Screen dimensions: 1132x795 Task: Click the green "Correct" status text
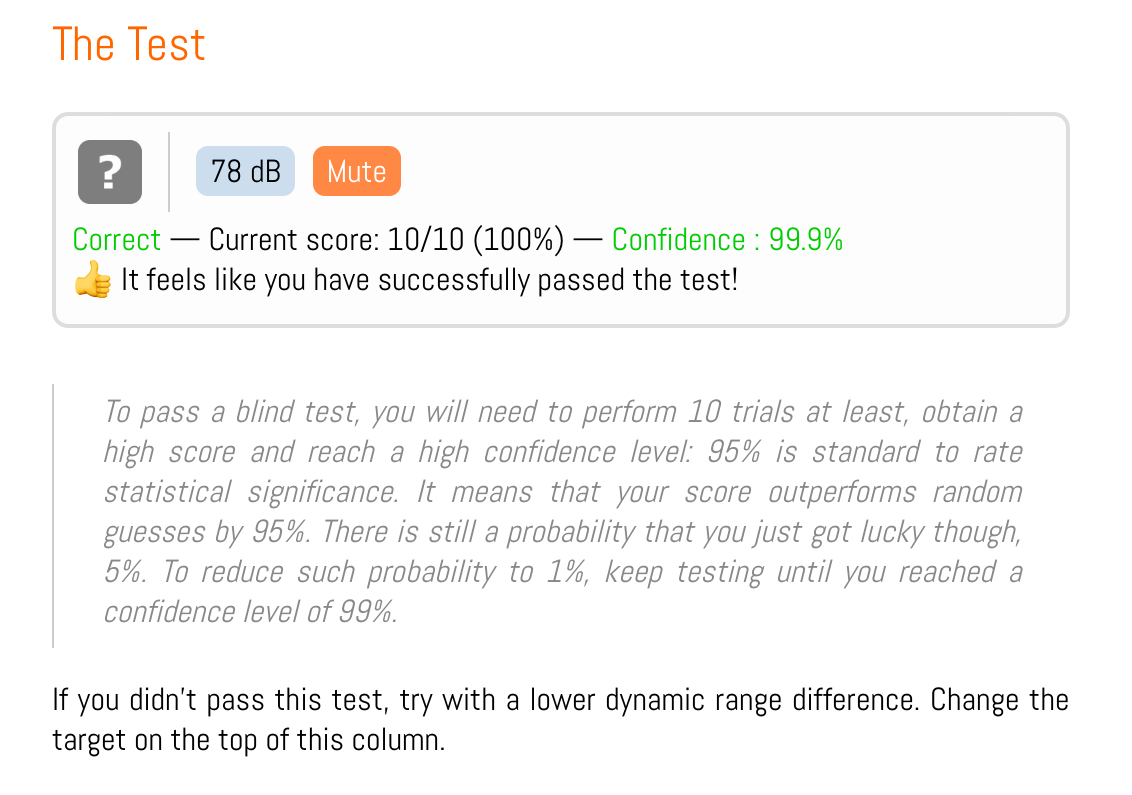(x=117, y=240)
